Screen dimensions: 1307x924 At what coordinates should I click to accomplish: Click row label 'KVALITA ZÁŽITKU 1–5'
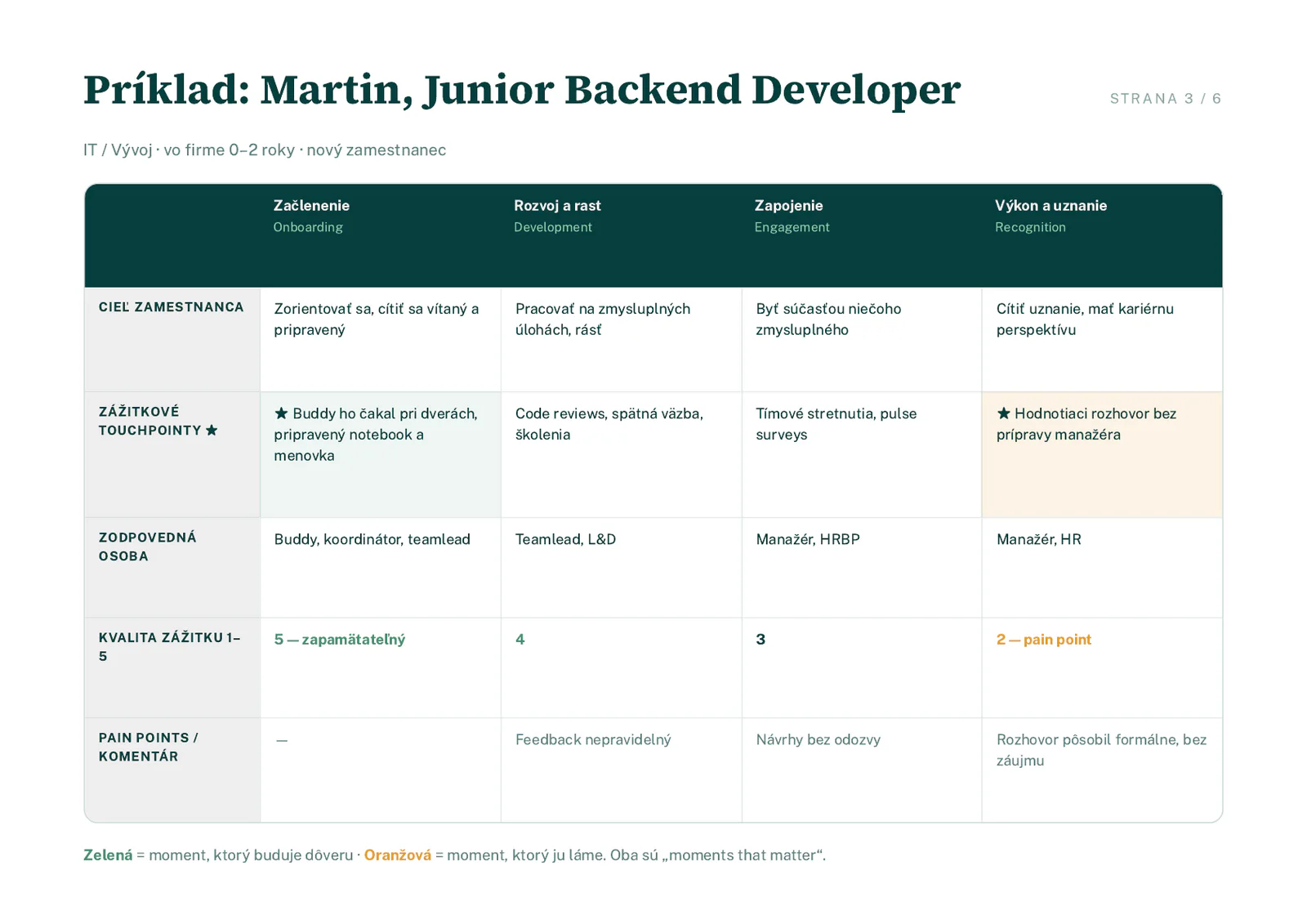pyautogui.click(x=170, y=647)
